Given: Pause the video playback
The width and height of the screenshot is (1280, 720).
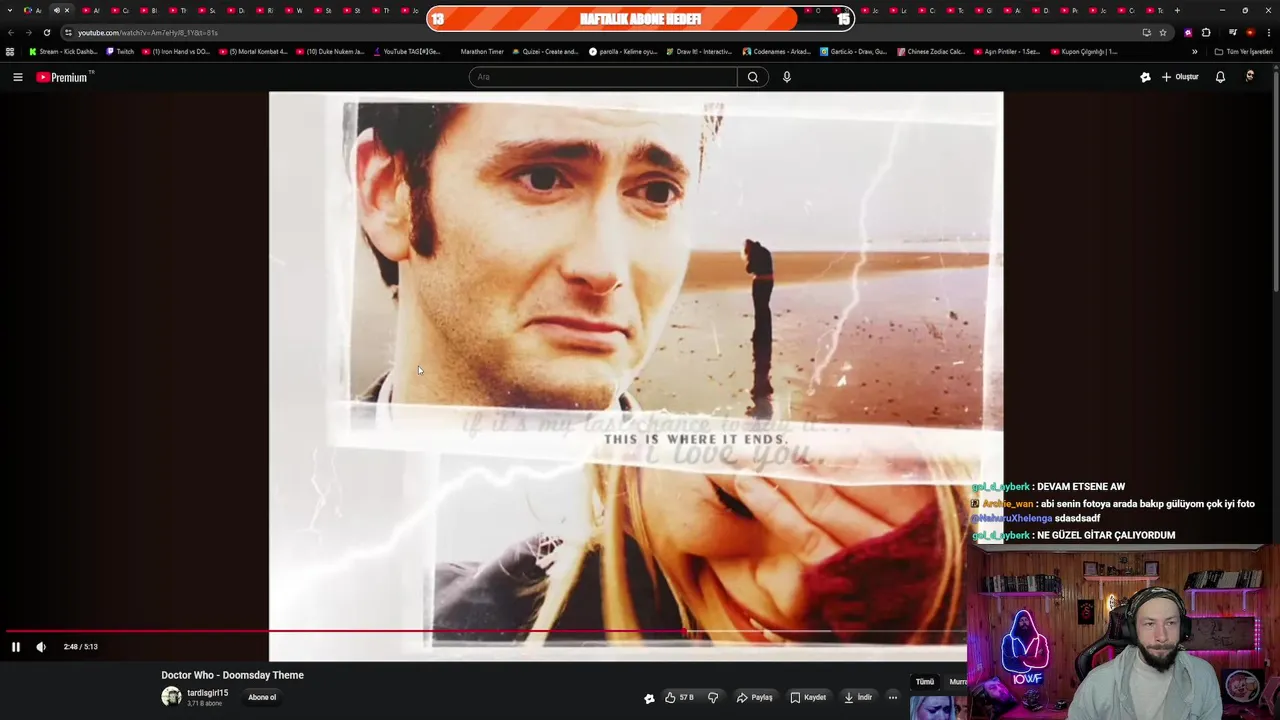Looking at the screenshot, I should tap(15, 647).
